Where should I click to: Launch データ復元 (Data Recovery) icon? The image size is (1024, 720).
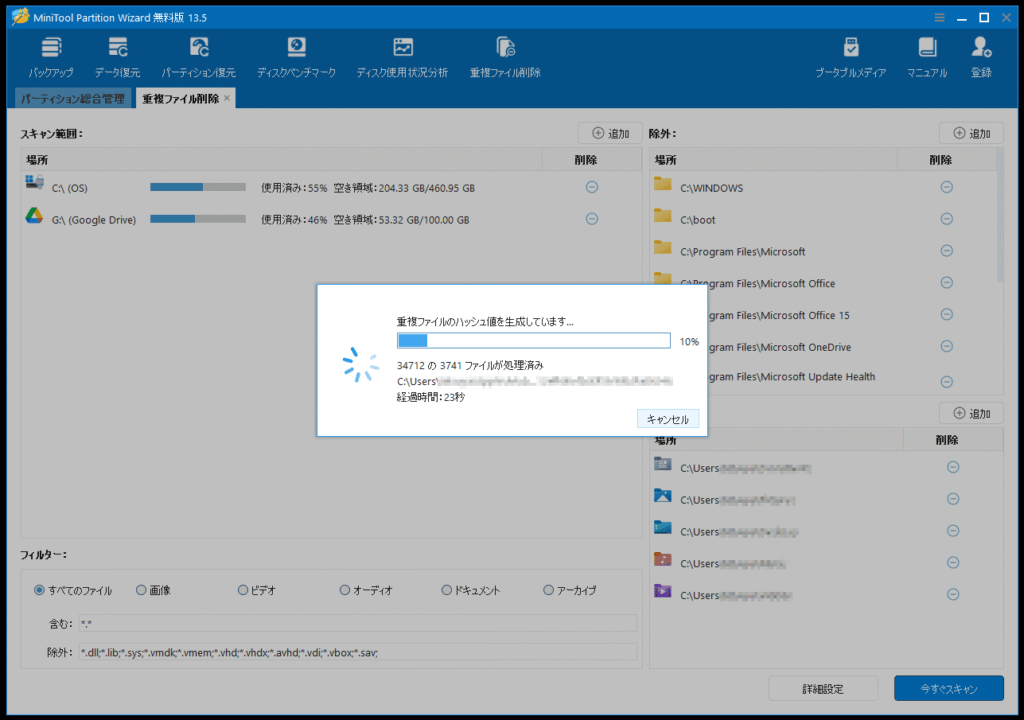(117, 57)
